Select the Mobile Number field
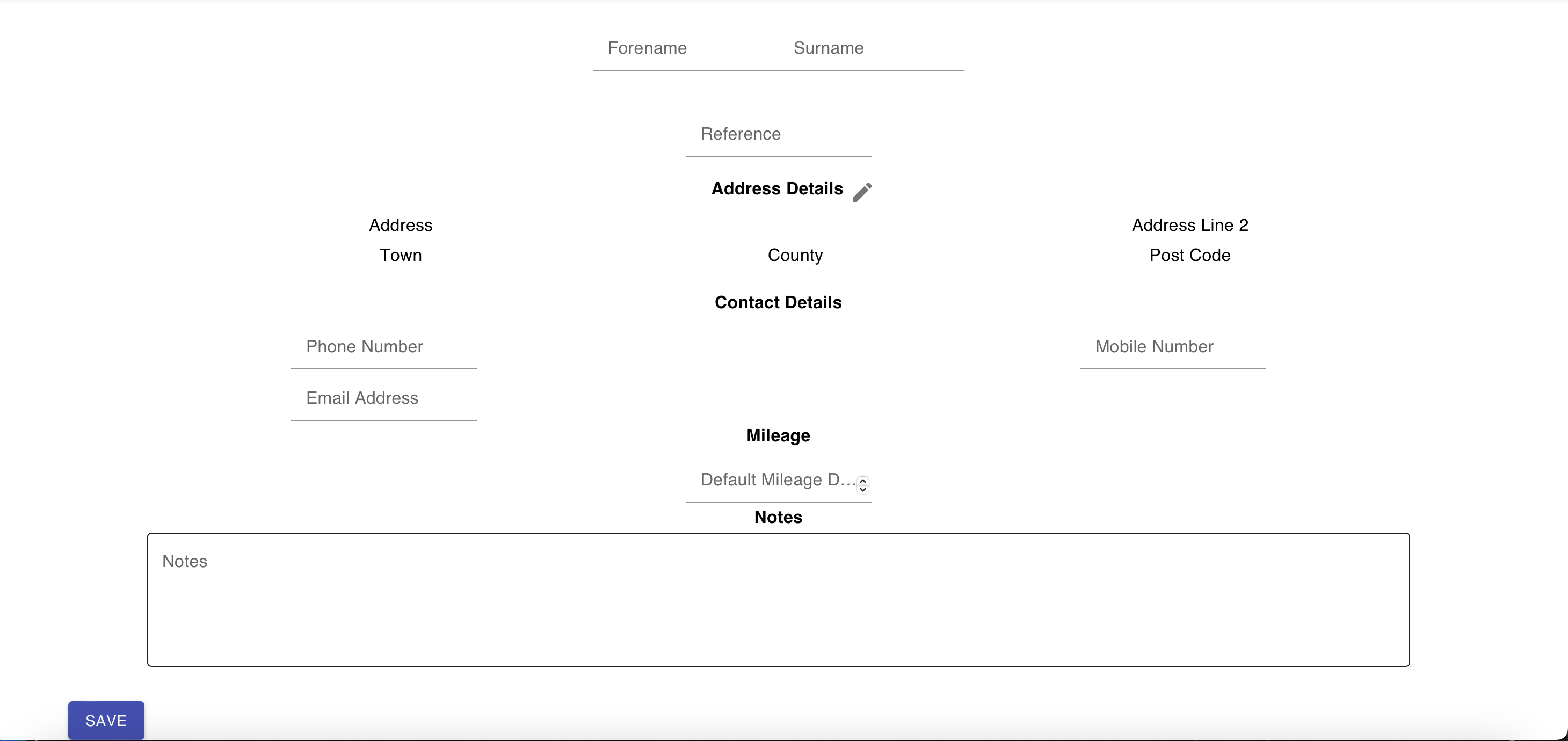 pyautogui.click(x=1172, y=346)
